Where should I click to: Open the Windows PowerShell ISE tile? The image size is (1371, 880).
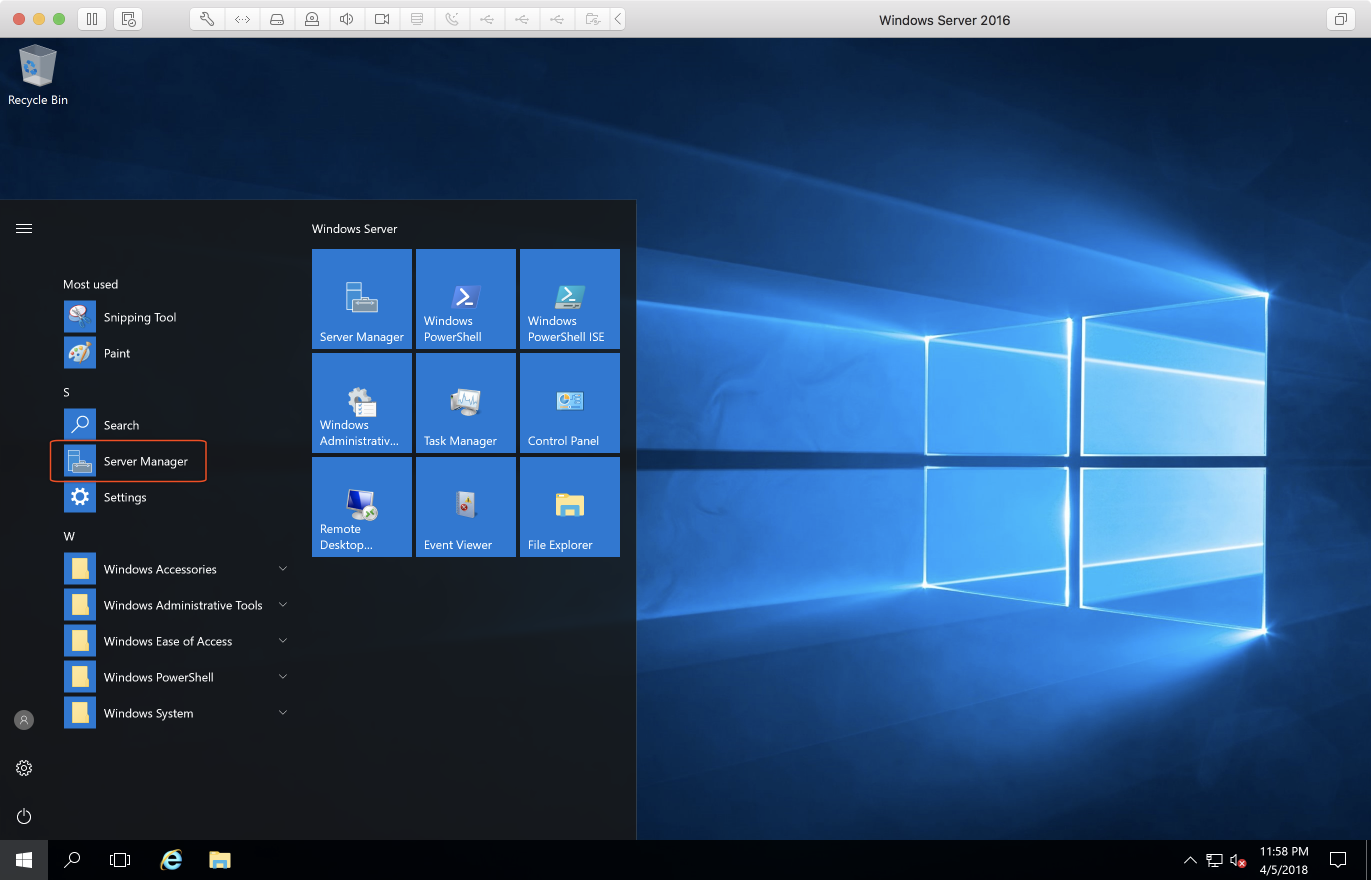(x=569, y=298)
